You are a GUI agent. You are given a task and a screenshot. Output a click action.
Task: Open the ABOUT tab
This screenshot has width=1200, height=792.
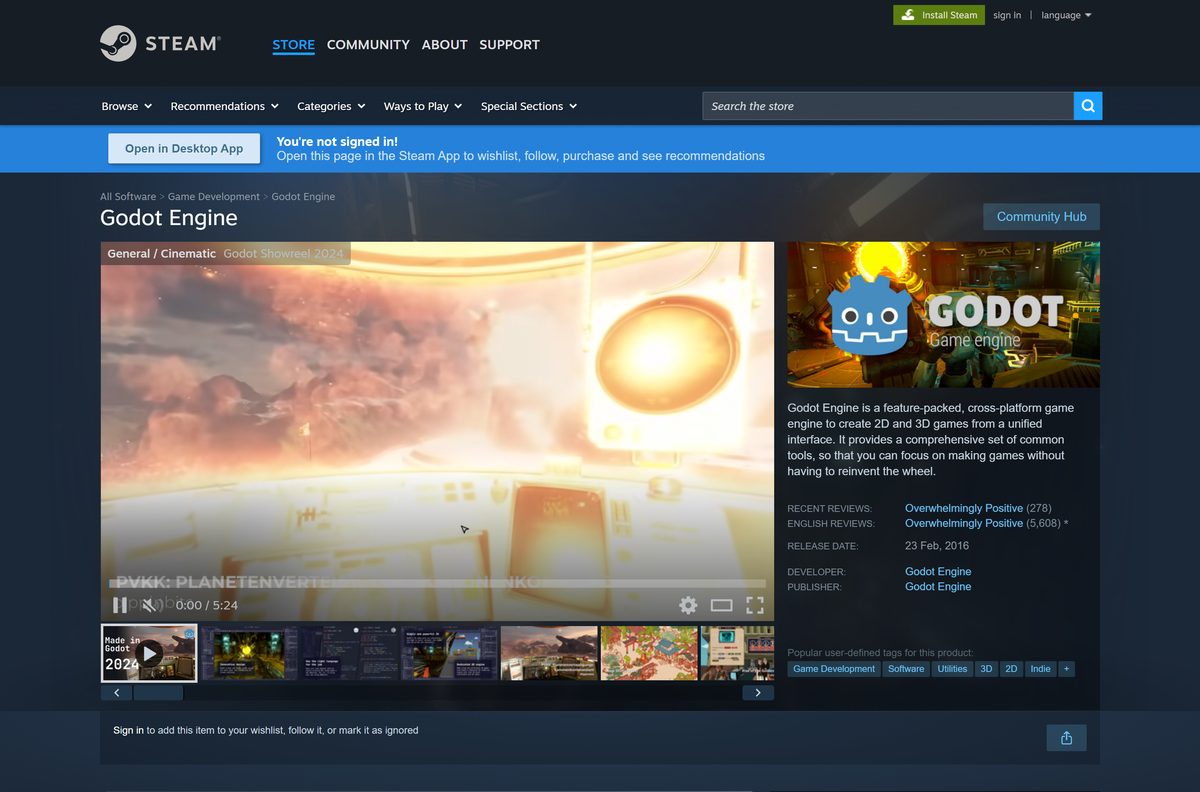click(x=444, y=45)
